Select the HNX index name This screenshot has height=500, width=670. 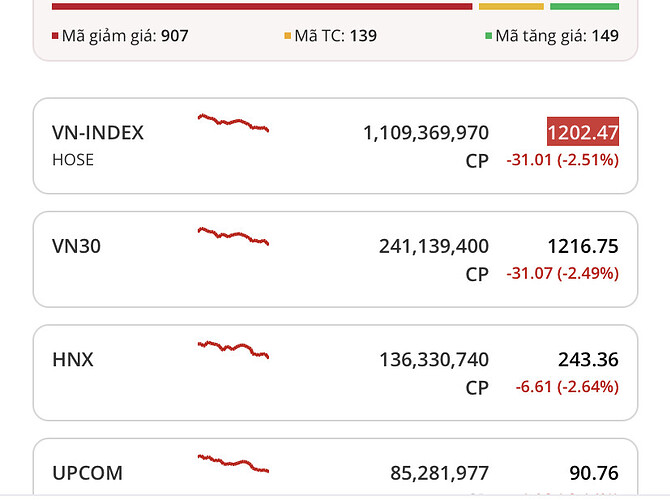click(73, 359)
